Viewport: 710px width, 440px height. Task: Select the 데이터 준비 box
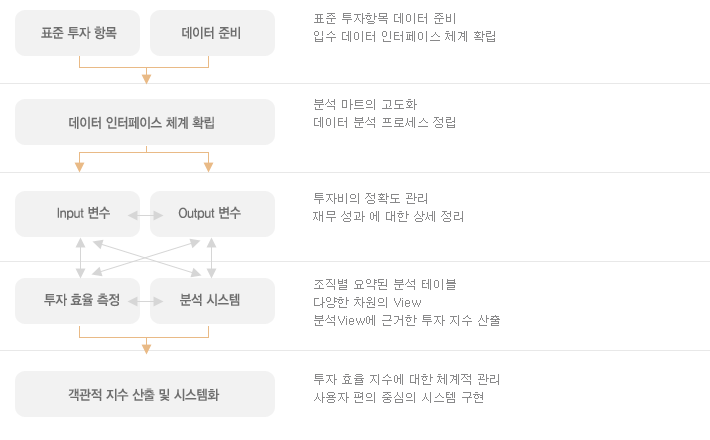[212, 33]
